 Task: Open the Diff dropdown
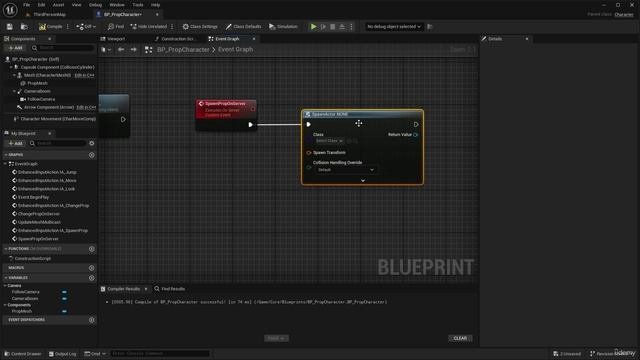86,27
